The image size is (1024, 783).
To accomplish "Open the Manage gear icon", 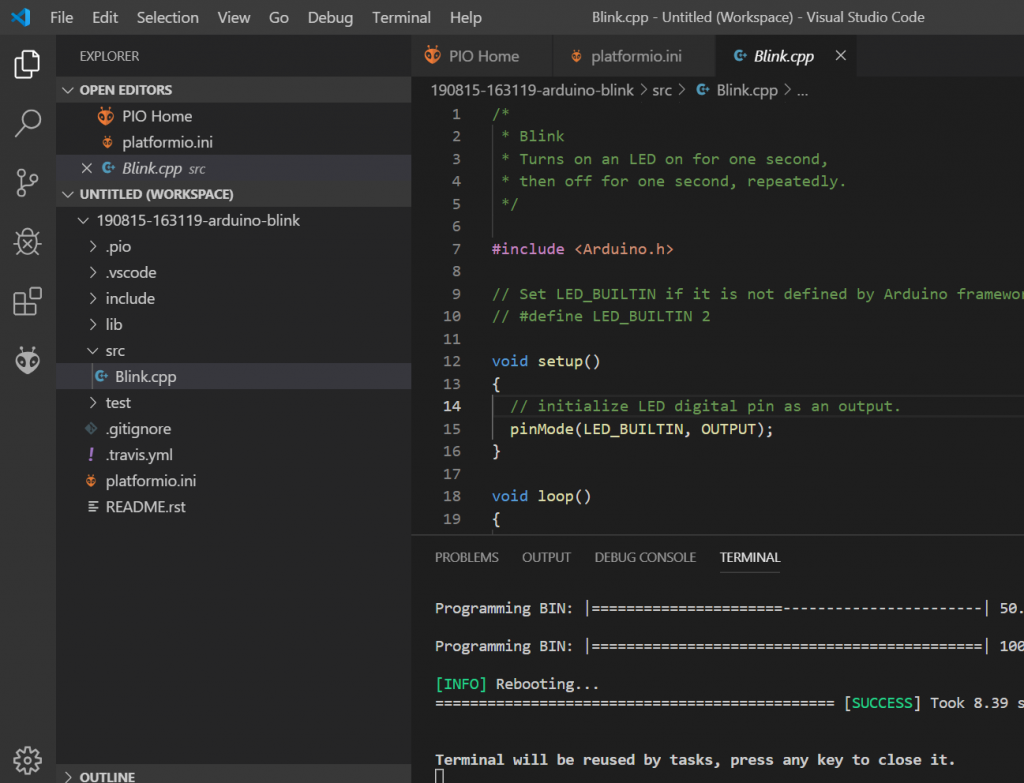I will click(27, 758).
